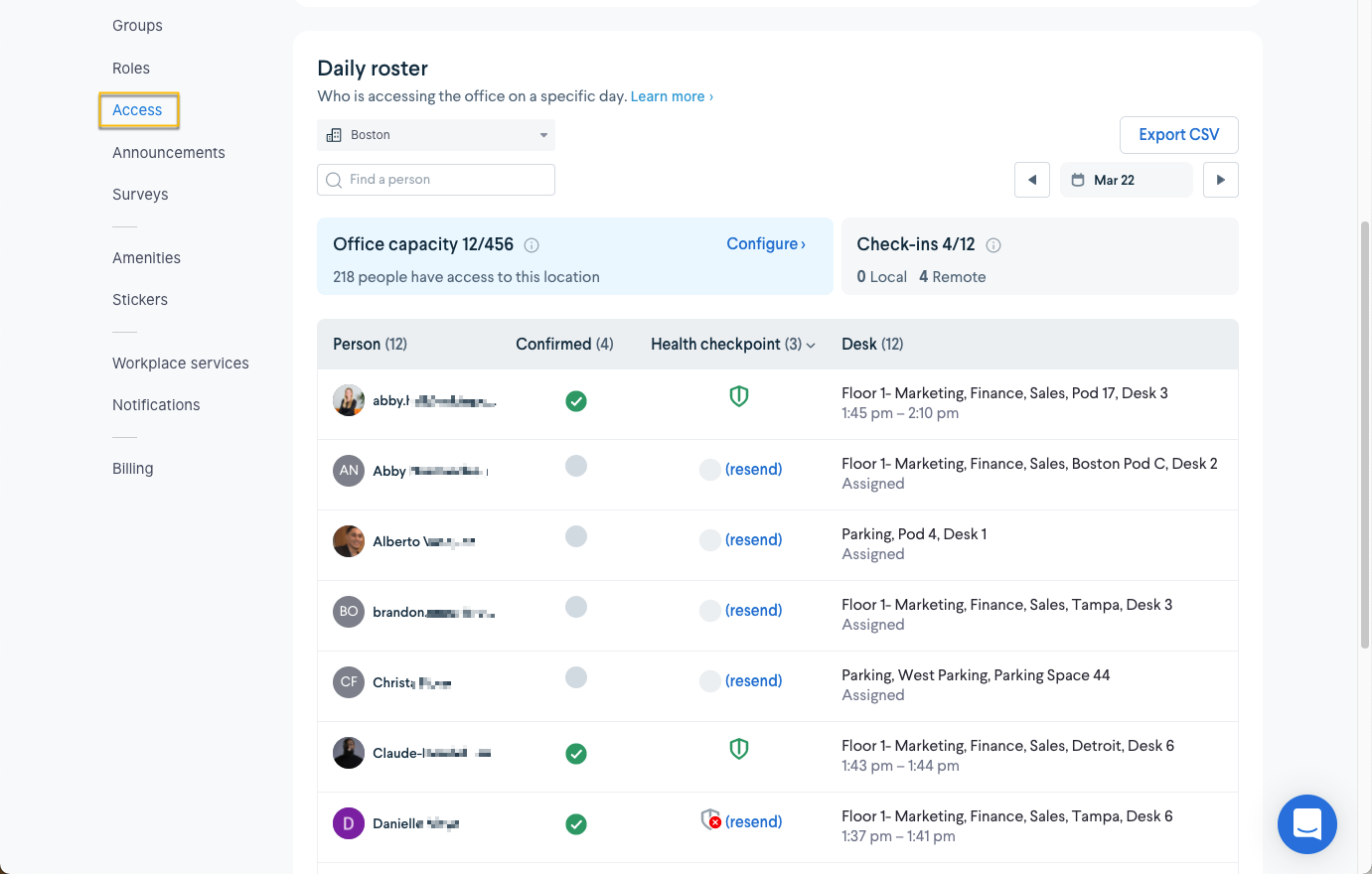Click brandon's grey unconfirmed status dot

coord(576,607)
